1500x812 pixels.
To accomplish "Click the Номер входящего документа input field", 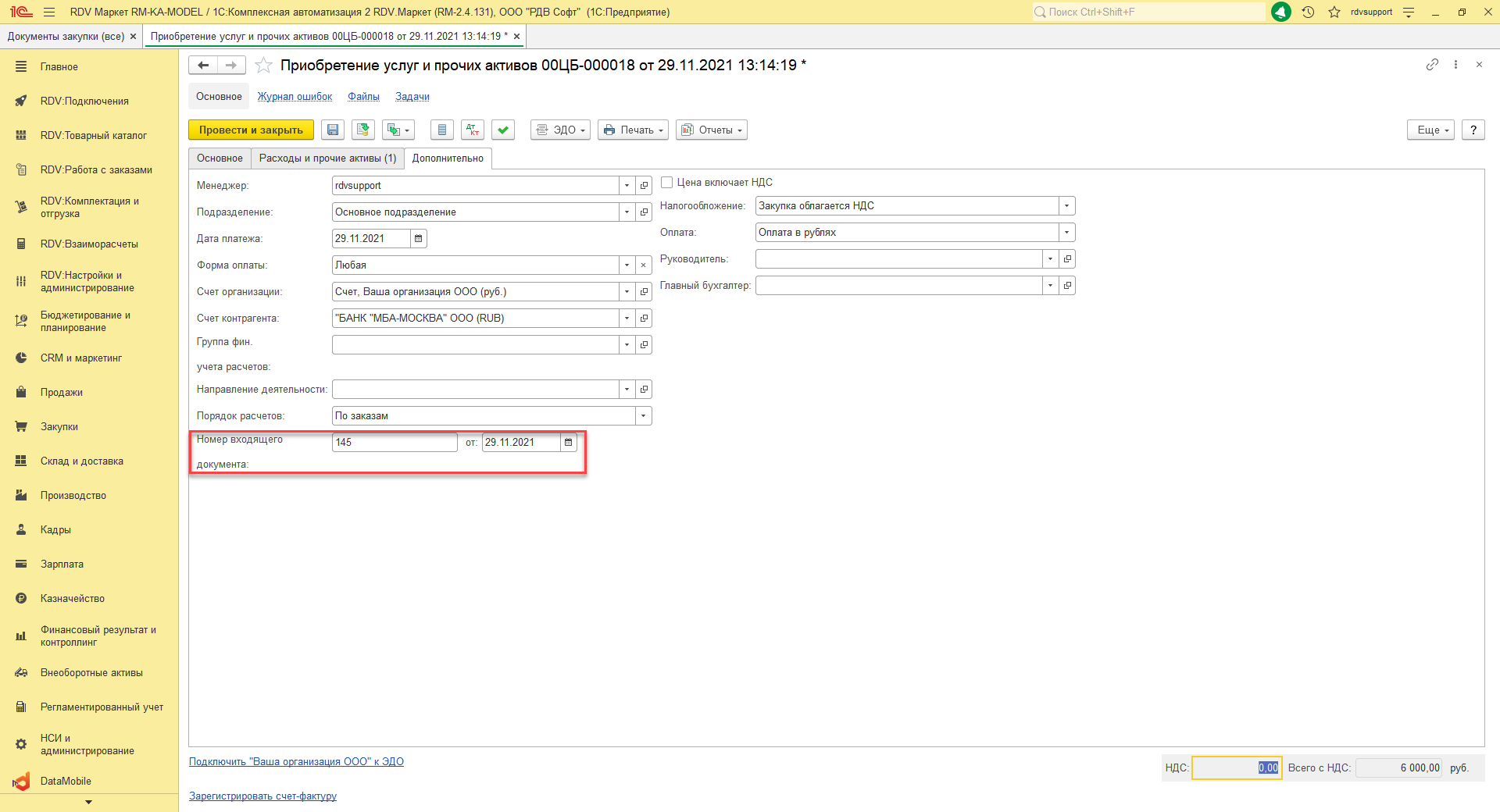I will point(394,443).
